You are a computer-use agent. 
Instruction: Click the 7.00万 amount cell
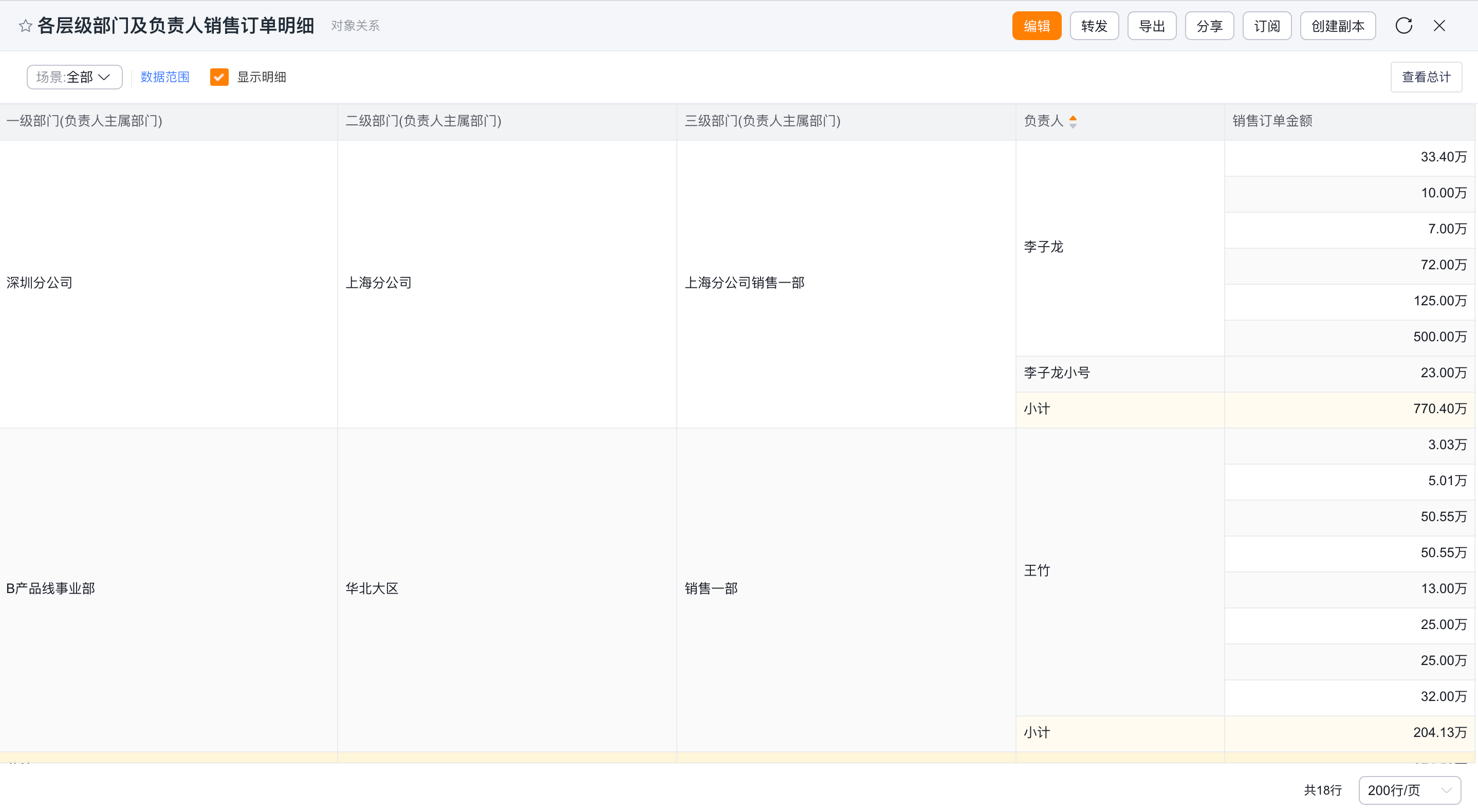(1350, 230)
